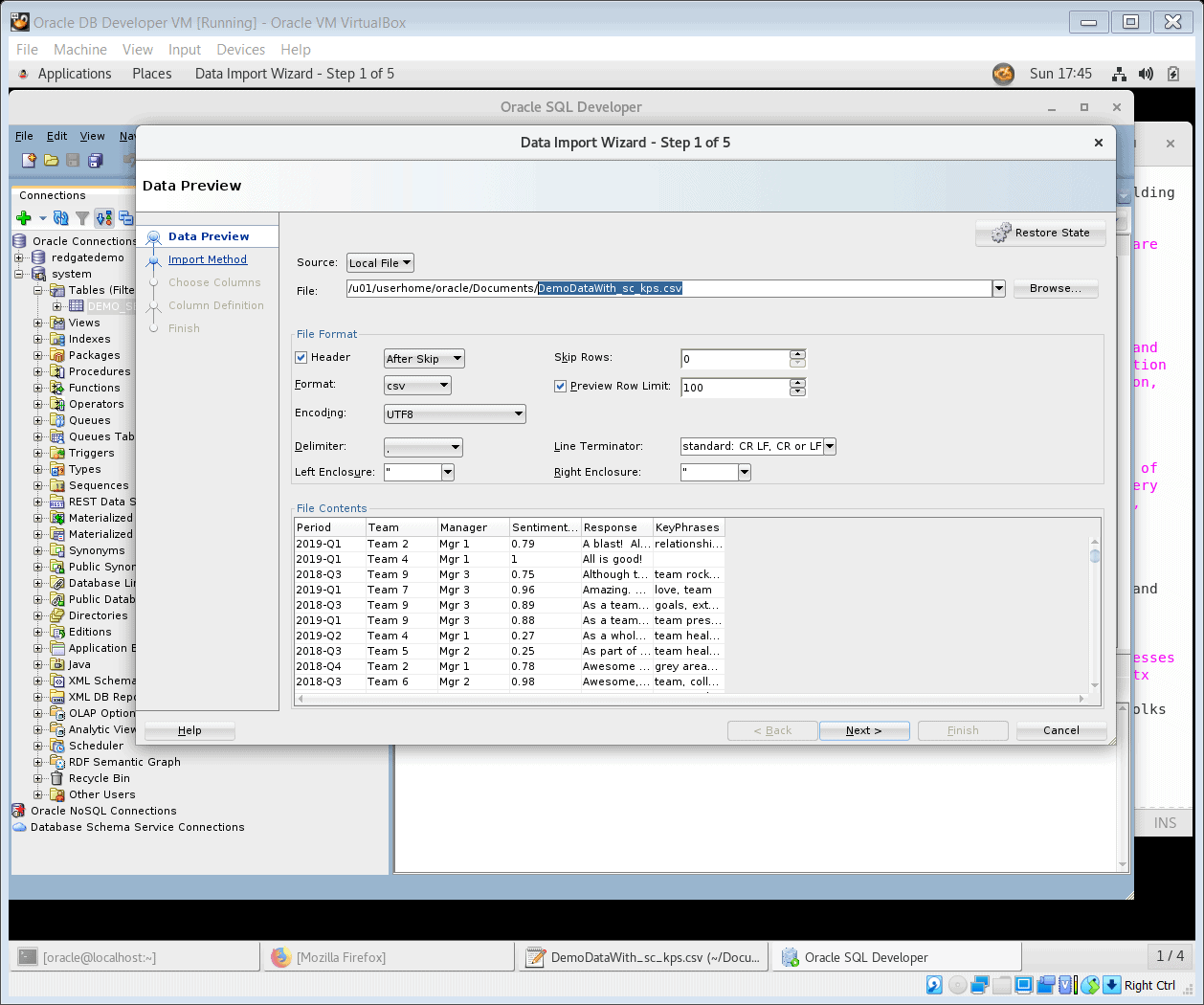1204x1005 pixels.
Task: Toggle the Header checkbox
Action: [x=301, y=357]
